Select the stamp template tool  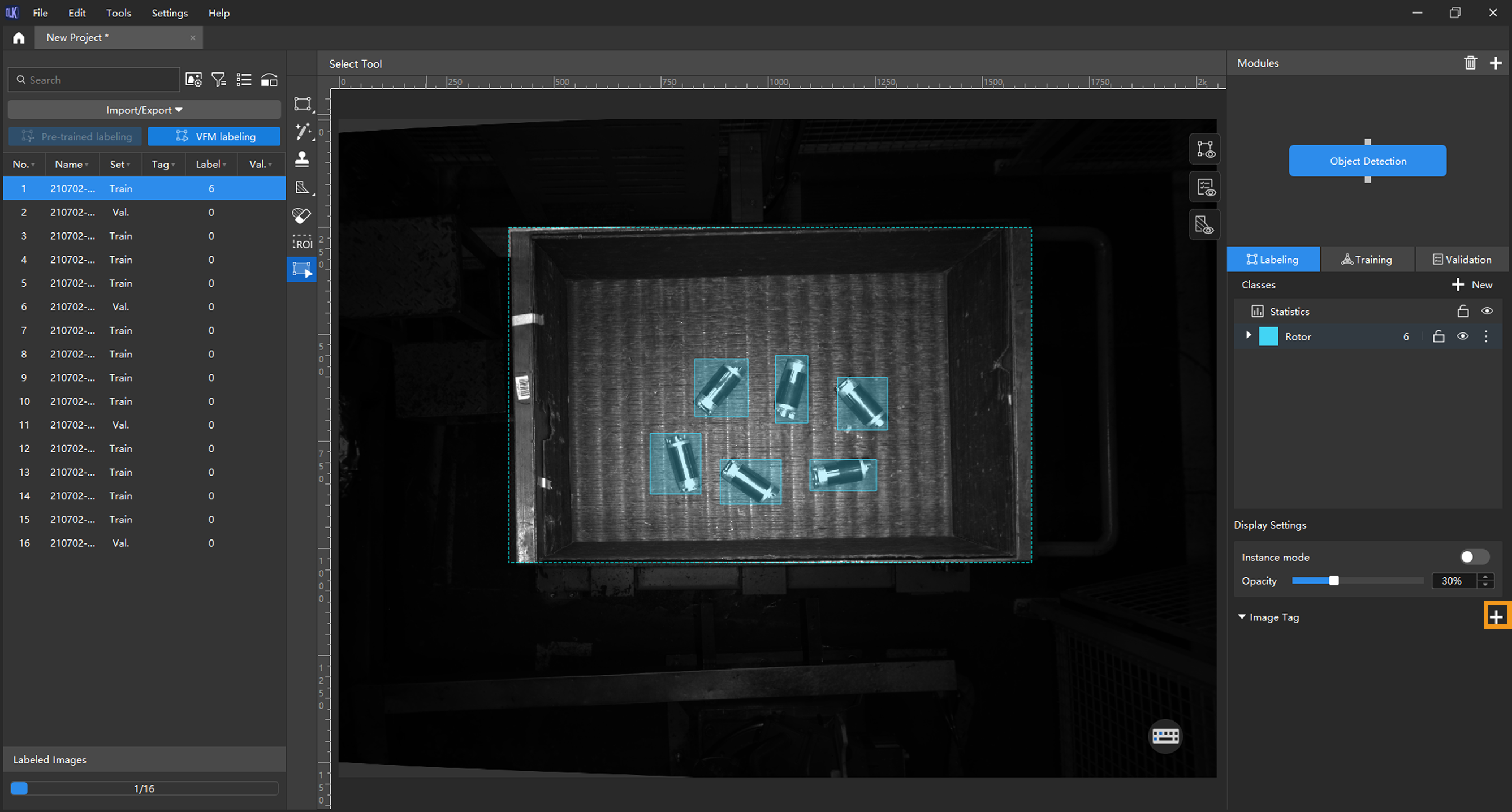coord(302,159)
